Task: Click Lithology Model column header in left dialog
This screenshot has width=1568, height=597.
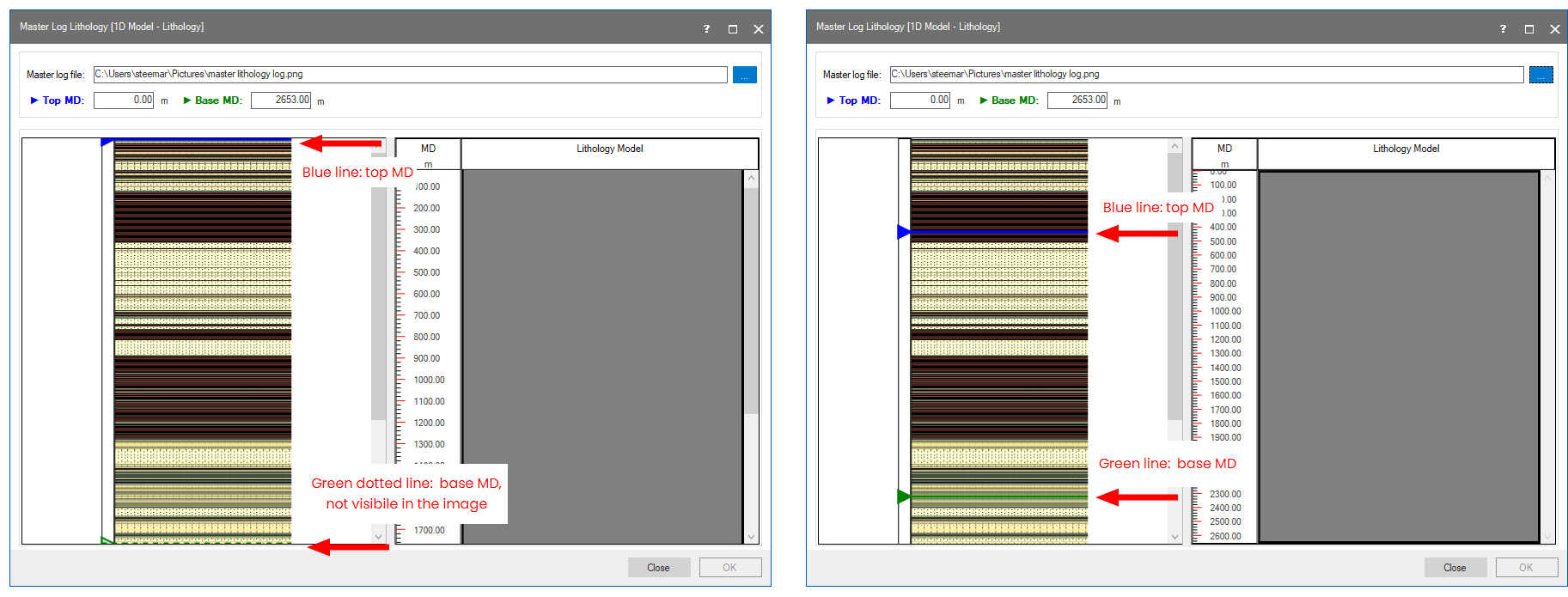Action: click(609, 149)
